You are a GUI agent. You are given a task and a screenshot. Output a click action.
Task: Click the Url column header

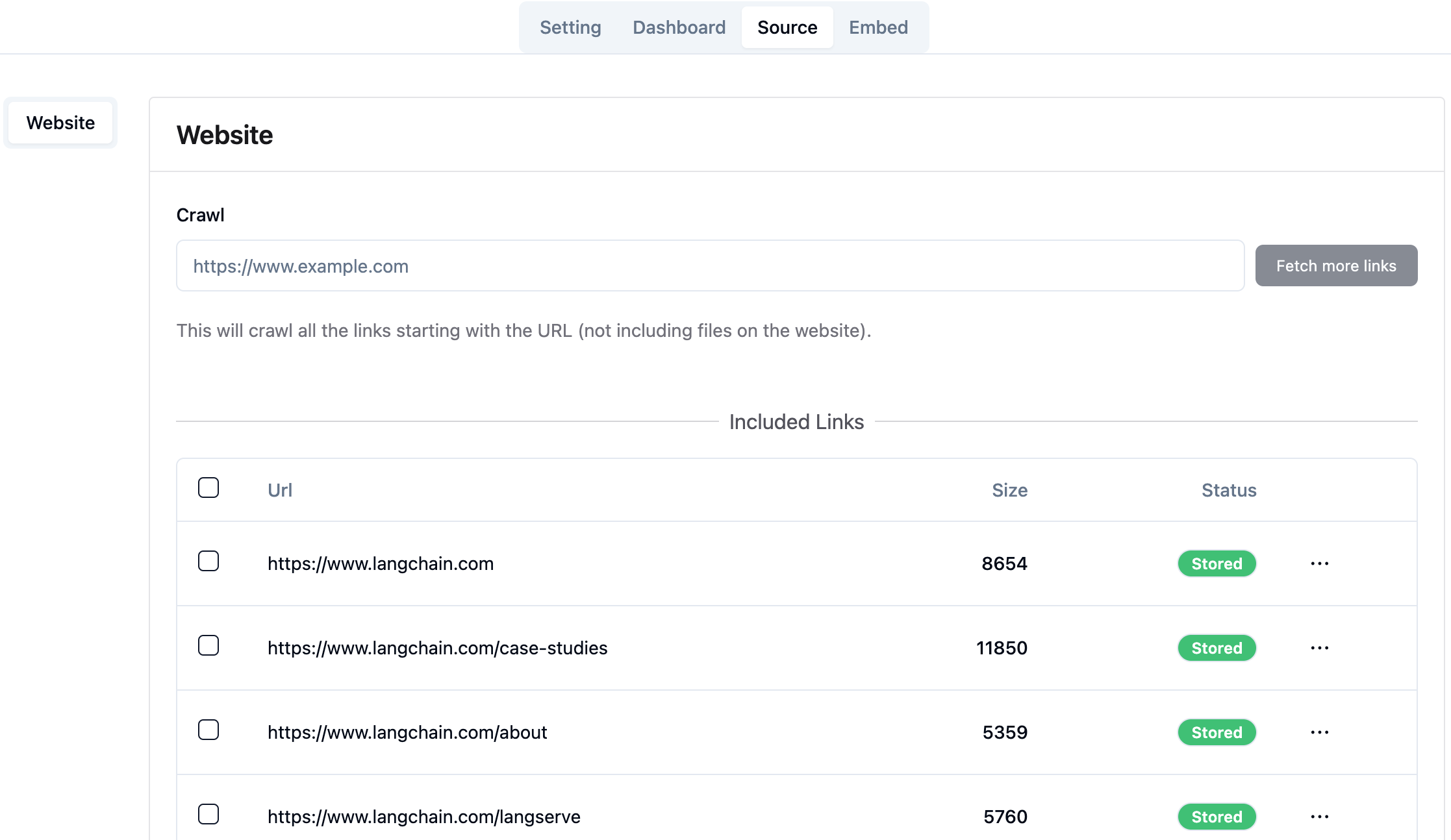(x=280, y=490)
